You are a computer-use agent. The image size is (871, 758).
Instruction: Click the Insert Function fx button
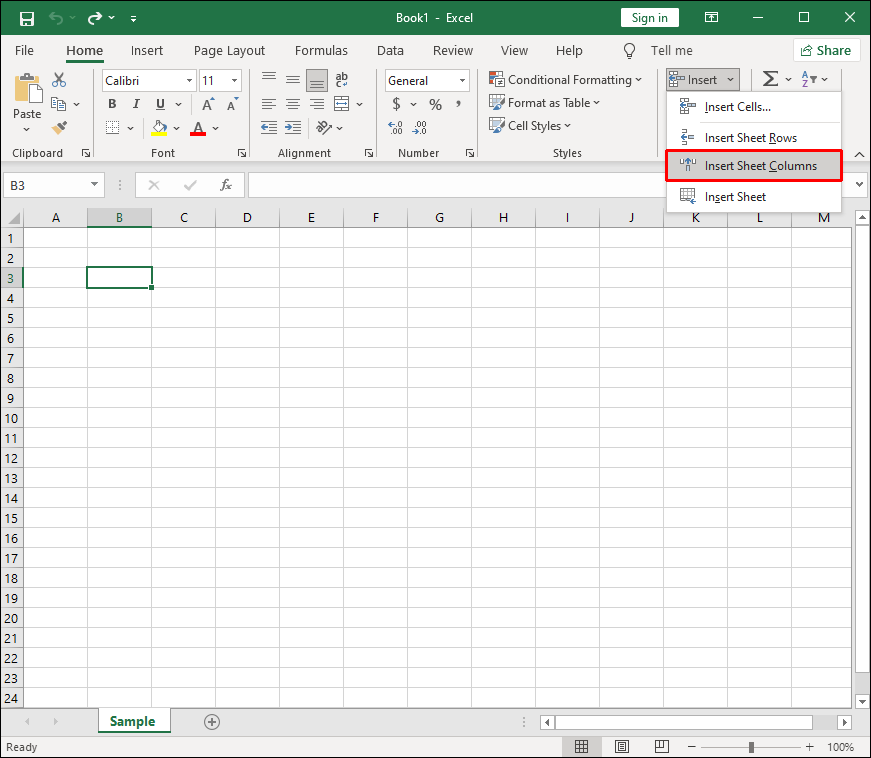click(x=226, y=185)
